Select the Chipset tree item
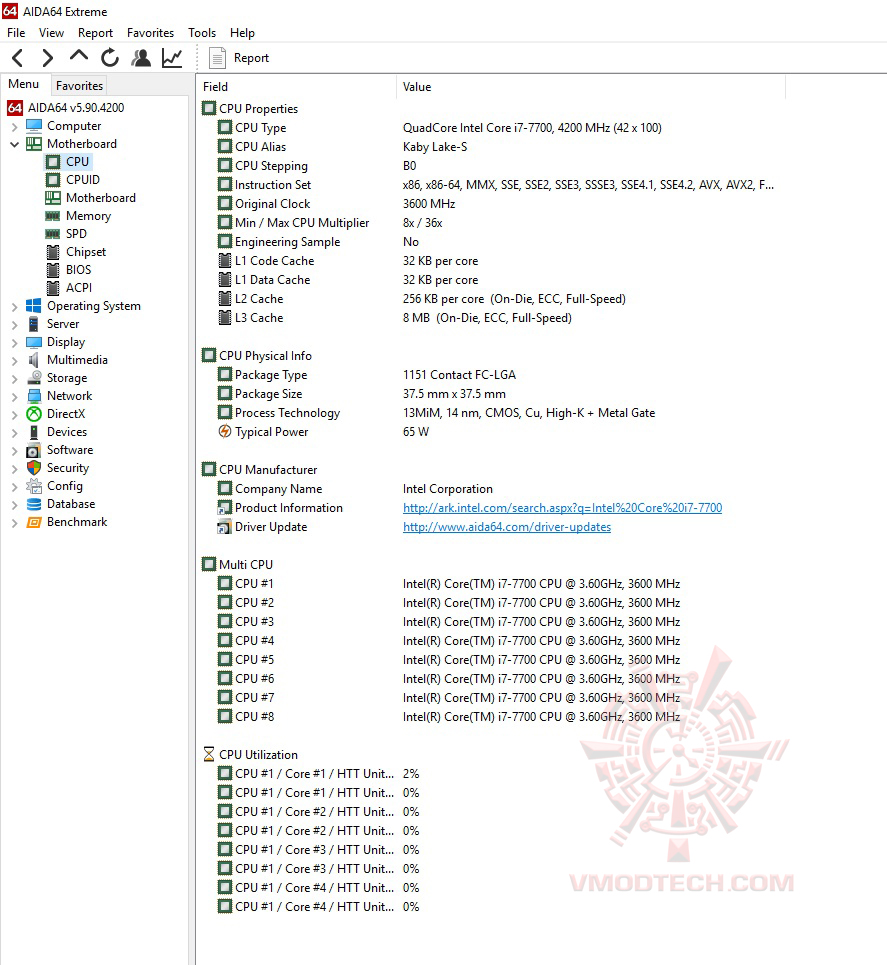 pos(86,252)
